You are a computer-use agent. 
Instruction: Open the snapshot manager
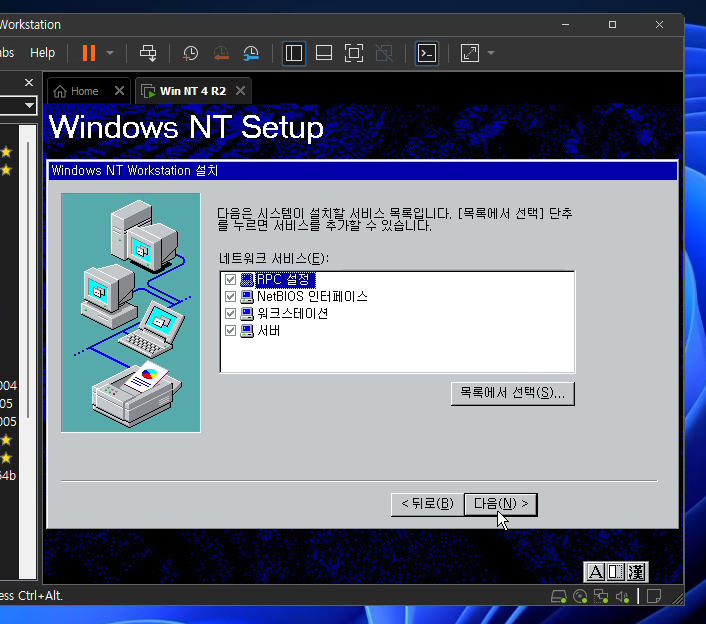251,53
